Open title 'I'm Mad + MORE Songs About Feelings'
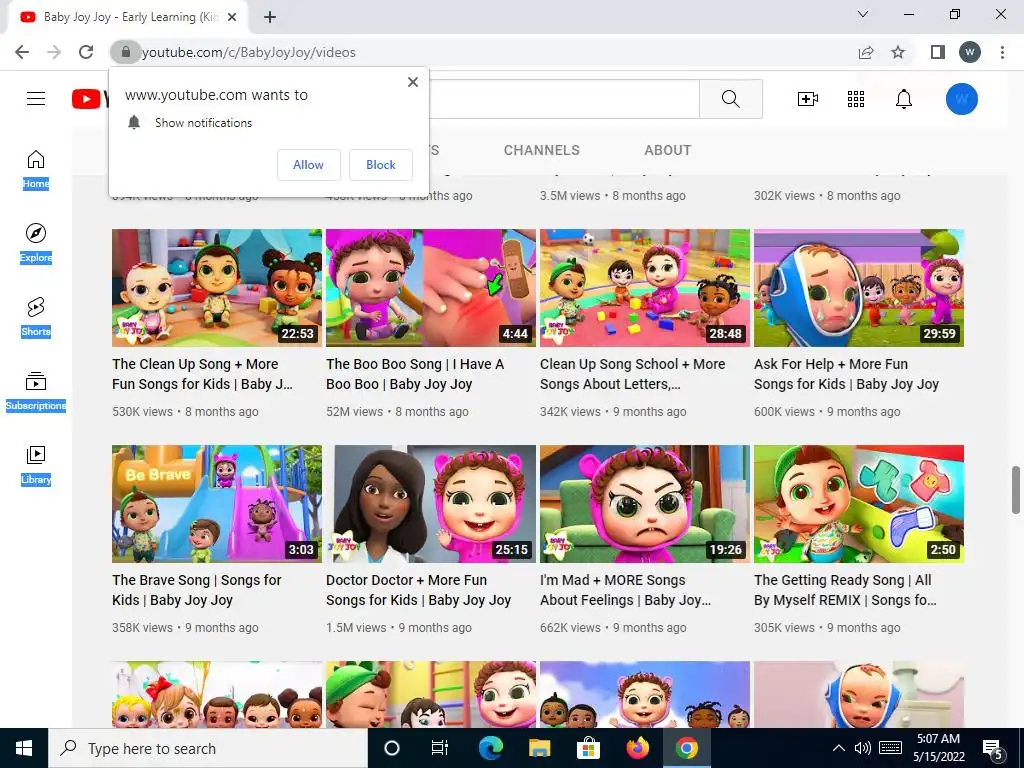Image resolution: width=1024 pixels, height=768 pixels. [626, 590]
